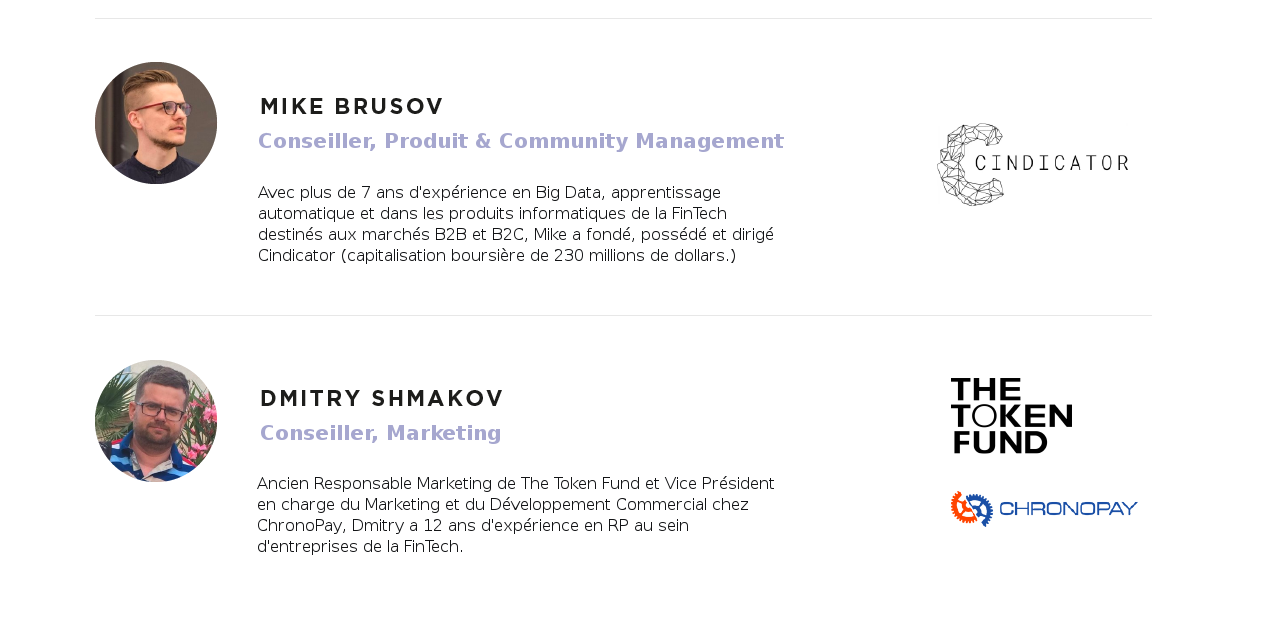The height and width of the screenshot is (626, 1280).
Task: Open The Token Fund logo
Action: 1011,416
